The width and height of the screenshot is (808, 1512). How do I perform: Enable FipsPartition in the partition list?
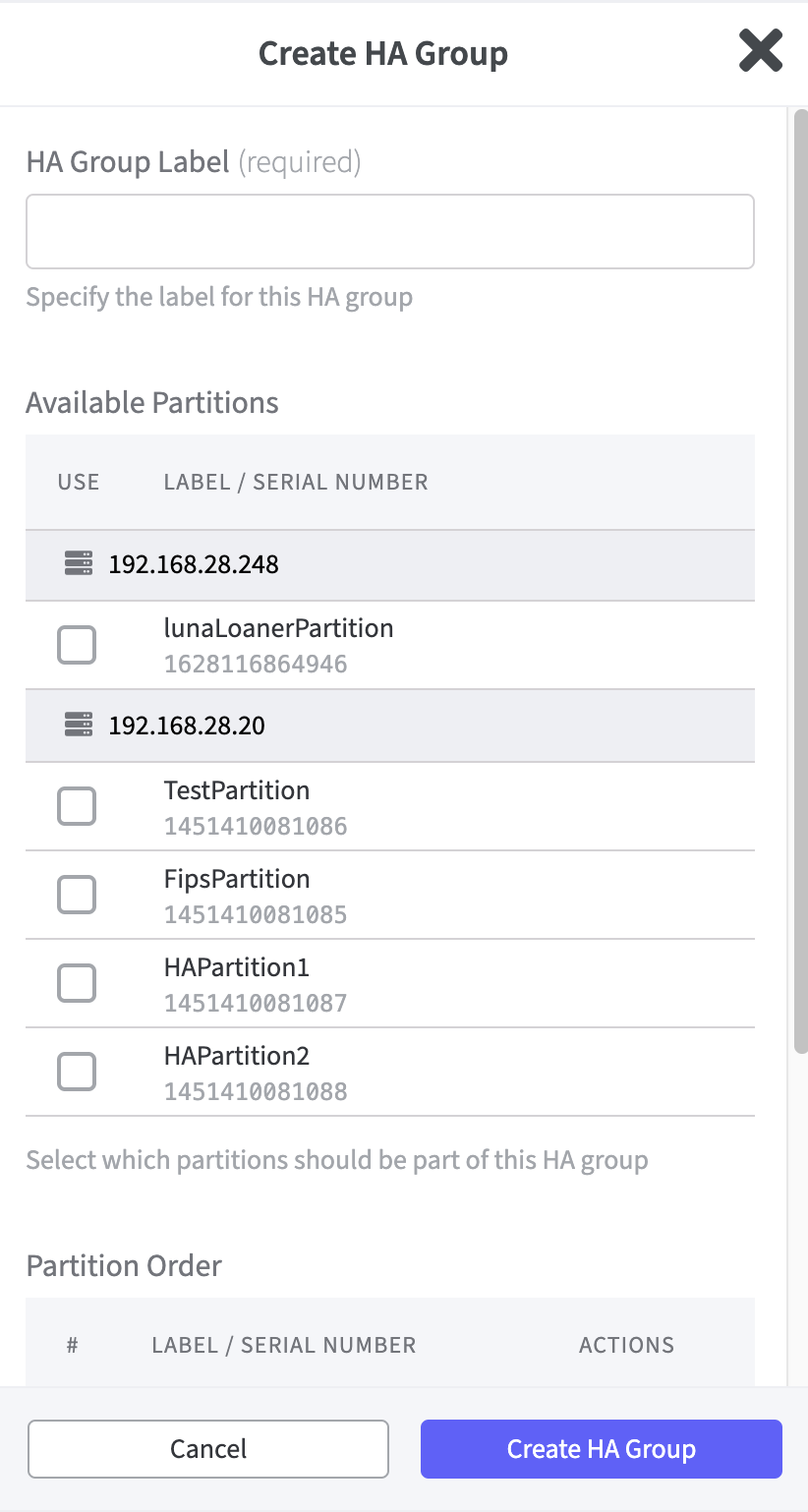[x=77, y=895]
